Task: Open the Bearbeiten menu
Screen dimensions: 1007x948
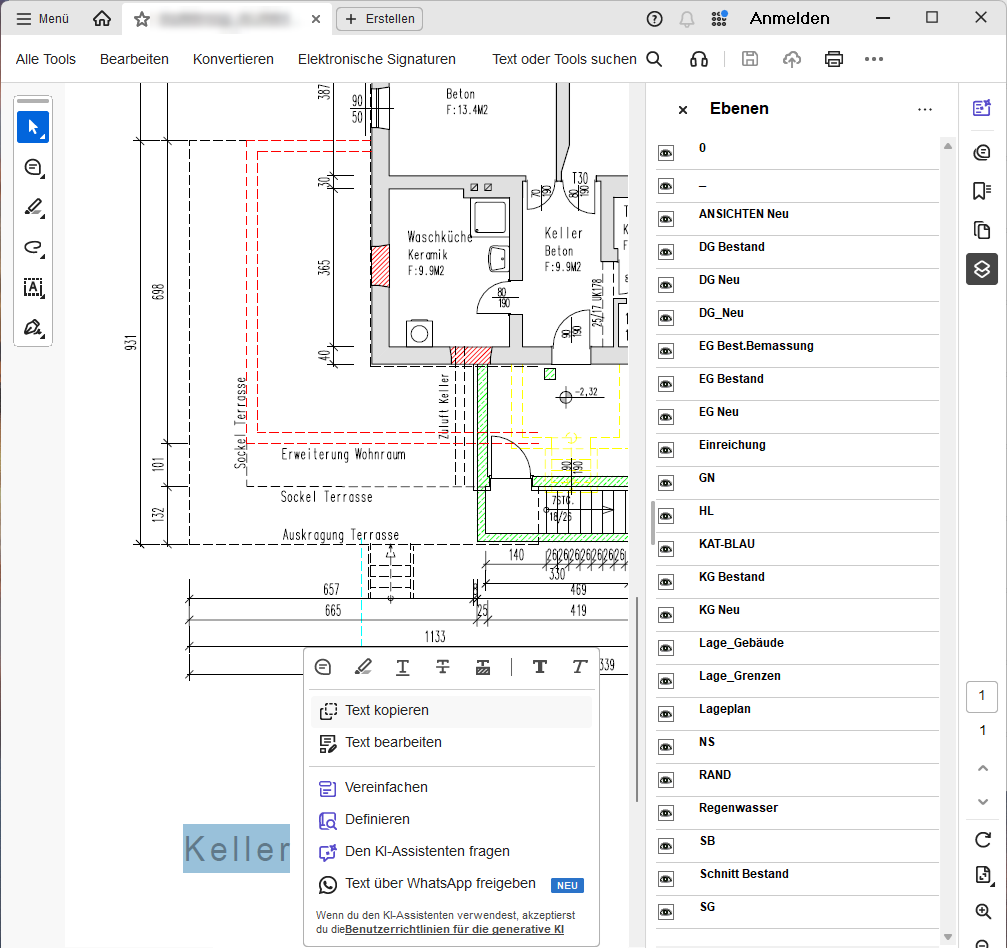Action: pyautogui.click(x=134, y=59)
